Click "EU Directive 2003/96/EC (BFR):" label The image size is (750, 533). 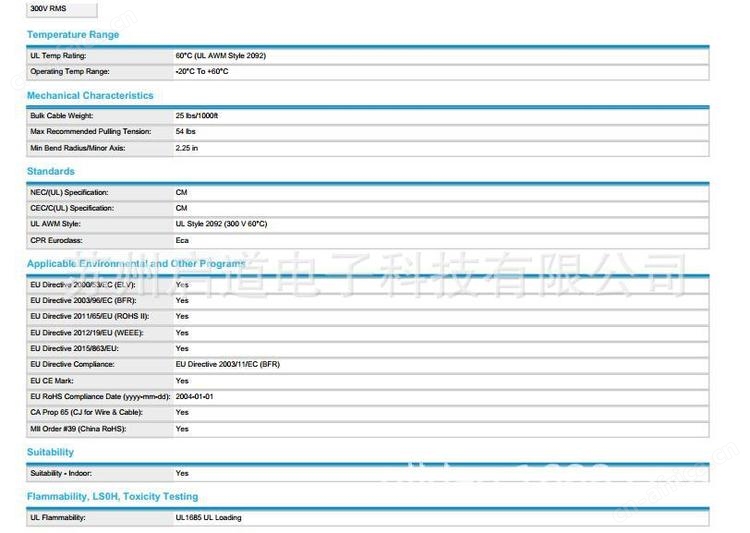pyautogui.click(x=83, y=300)
